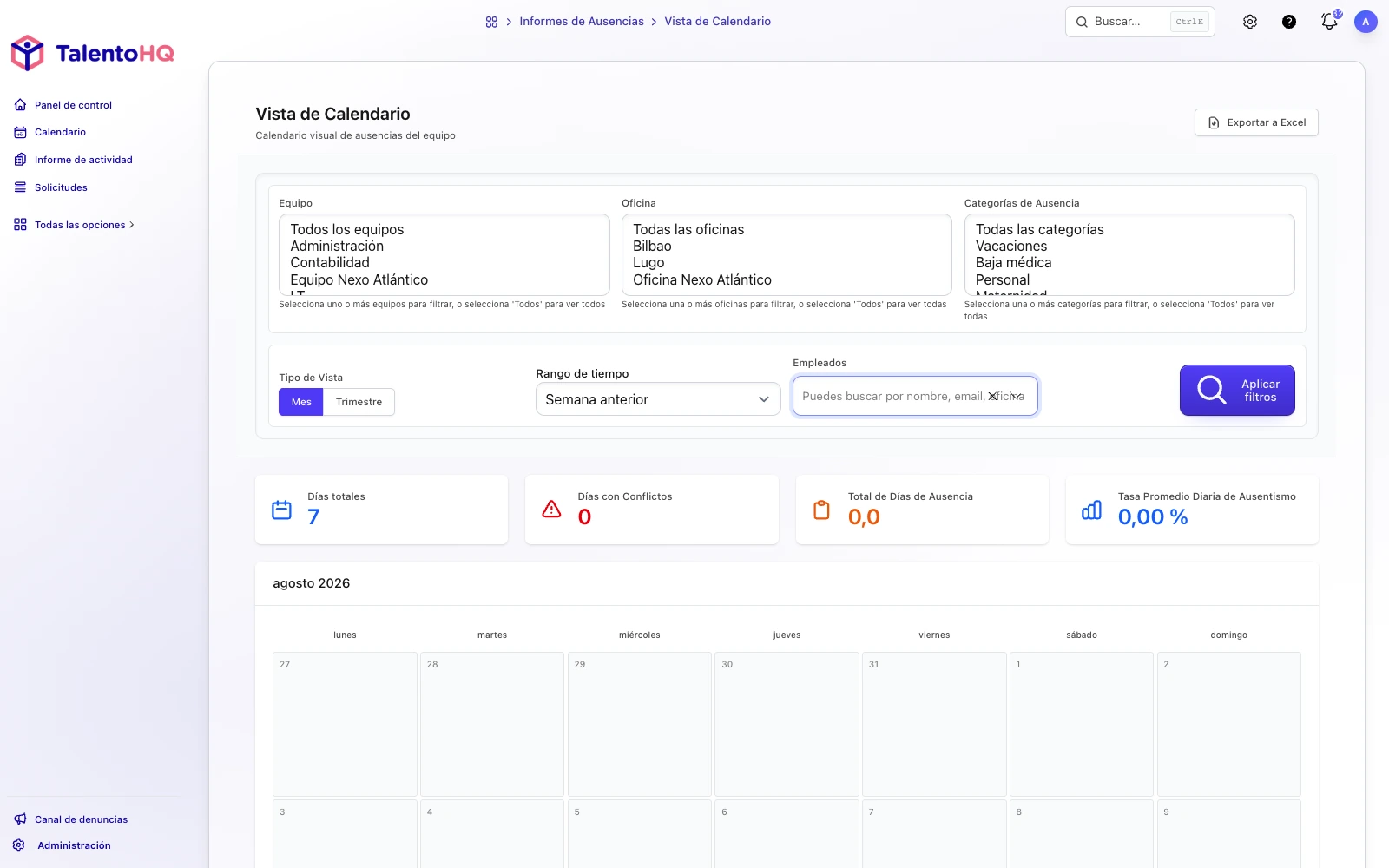Click Aplicar filtros button

click(1237, 391)
